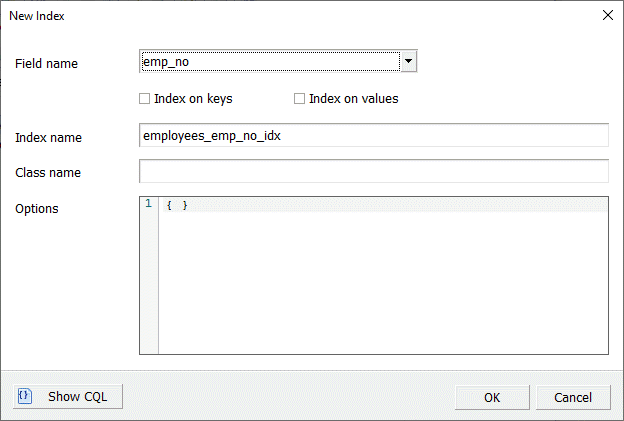Tick the Index on values checkbox
The image size is (624, 421).
(x=299, y=99)
